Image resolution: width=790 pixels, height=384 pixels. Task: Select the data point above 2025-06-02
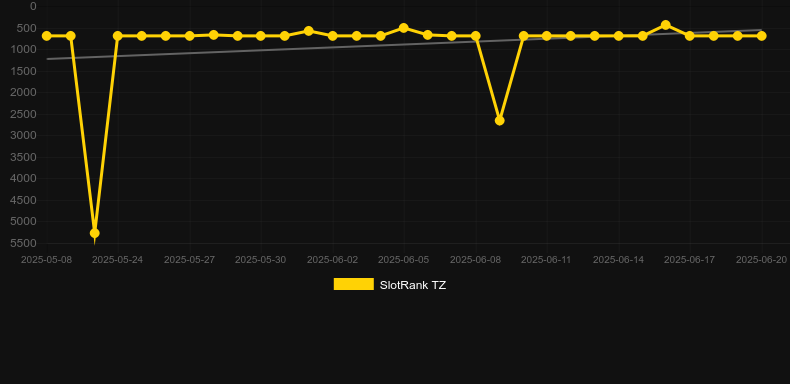(333, 36)
